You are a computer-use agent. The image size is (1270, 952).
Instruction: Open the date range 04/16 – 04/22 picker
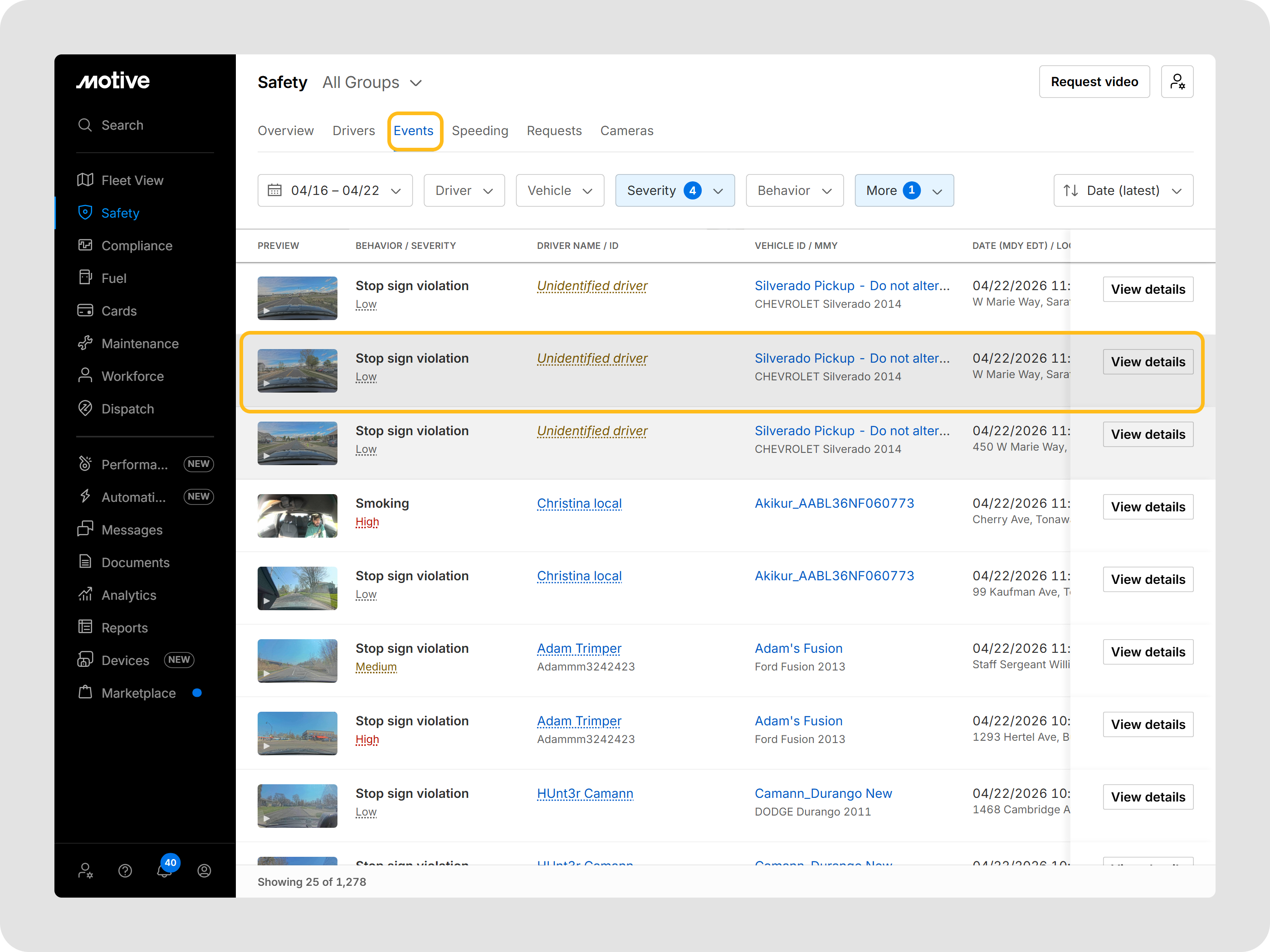pos(335,190)
